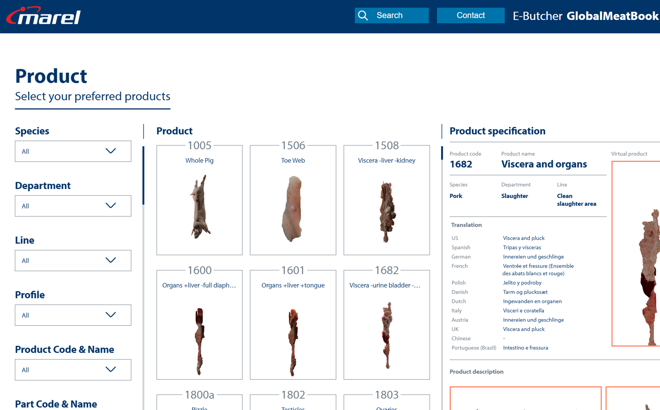Select Organs +liver -full diaphragm product 1600

(199, 326)
